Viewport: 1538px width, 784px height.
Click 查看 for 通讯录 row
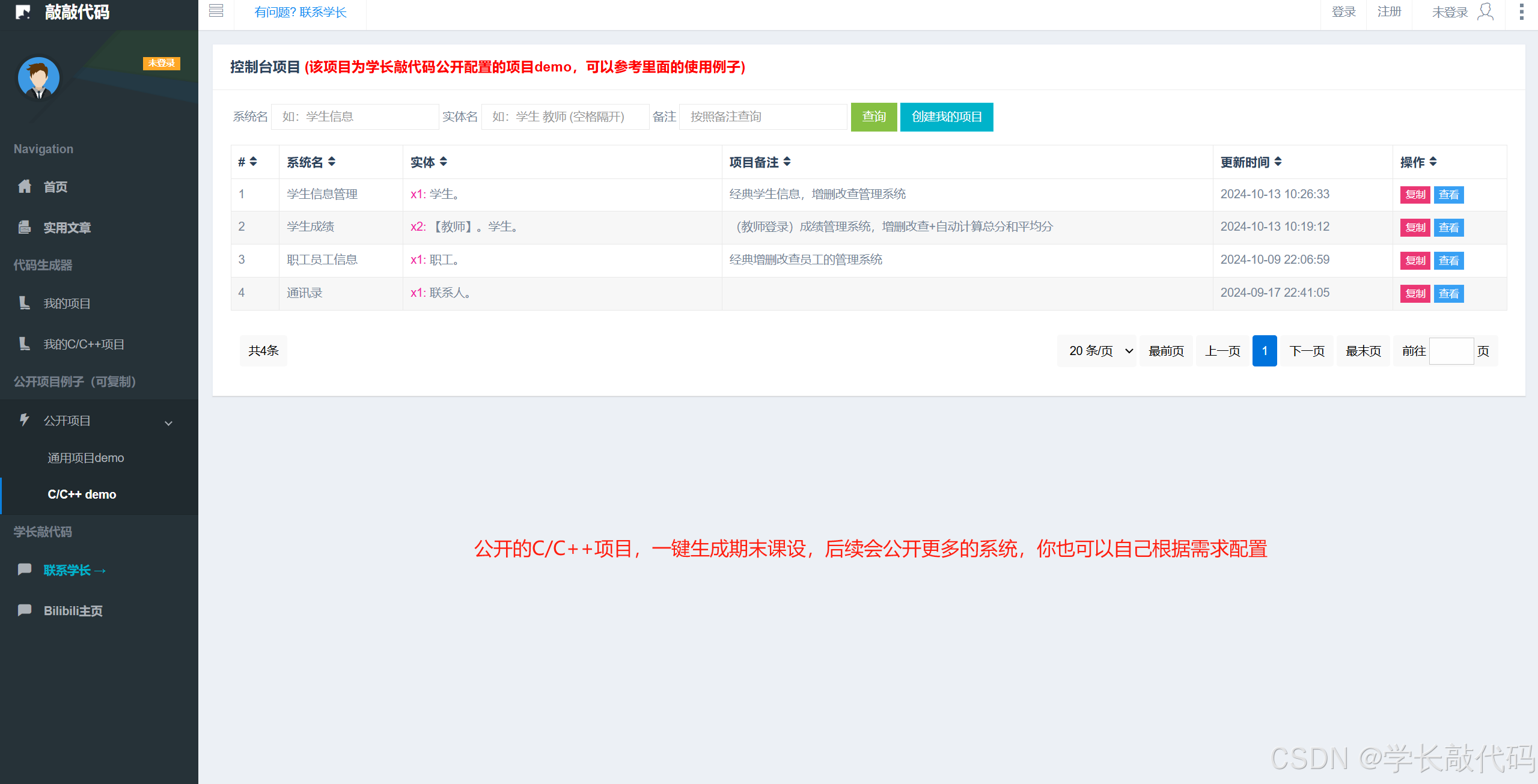[x=1448, y=294]
